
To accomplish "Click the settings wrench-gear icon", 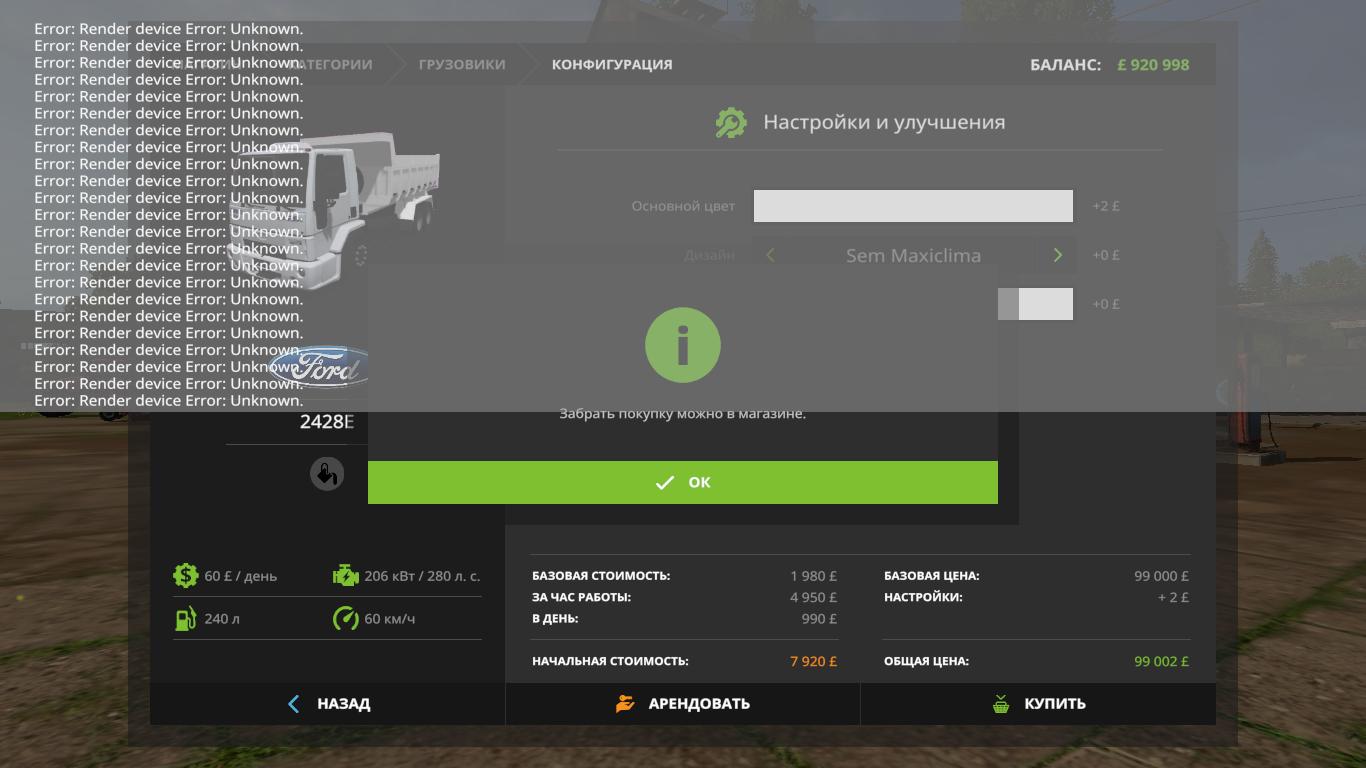I will [x=731, y=123].
